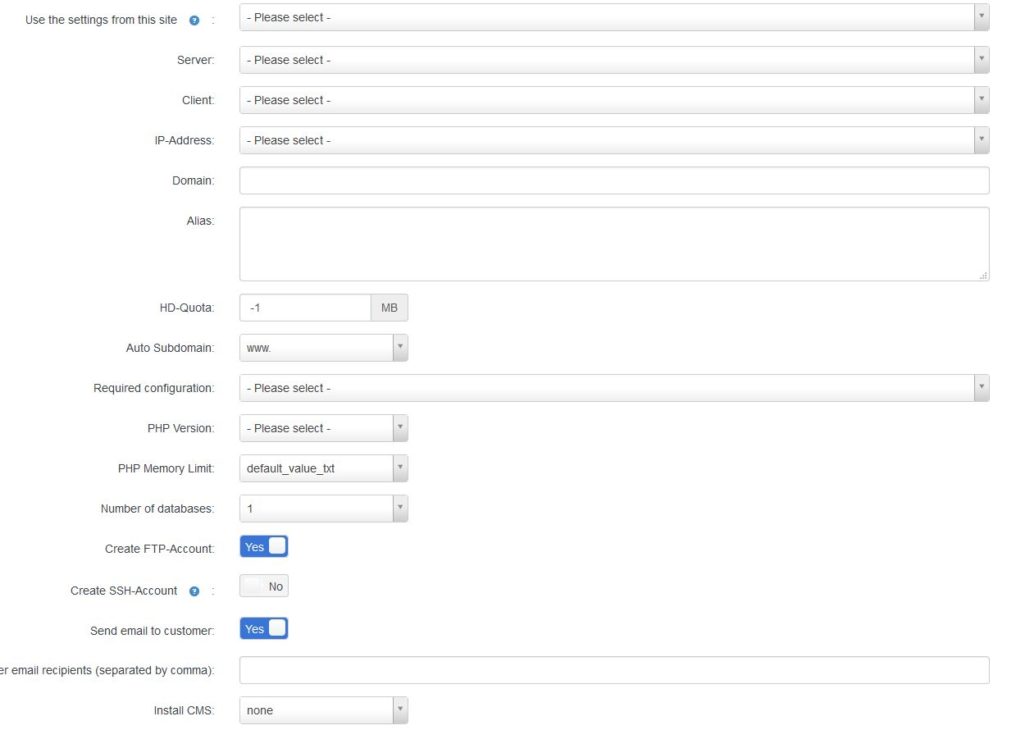
Task: Open help icon beside Create SSH-Account
Action: tap(194, 591)
